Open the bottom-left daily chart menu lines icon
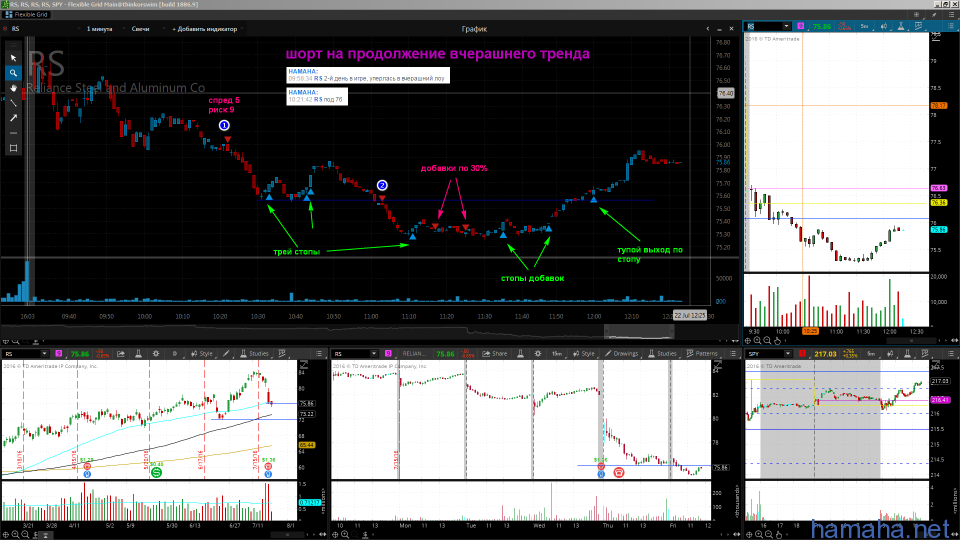 pos(319,354)
